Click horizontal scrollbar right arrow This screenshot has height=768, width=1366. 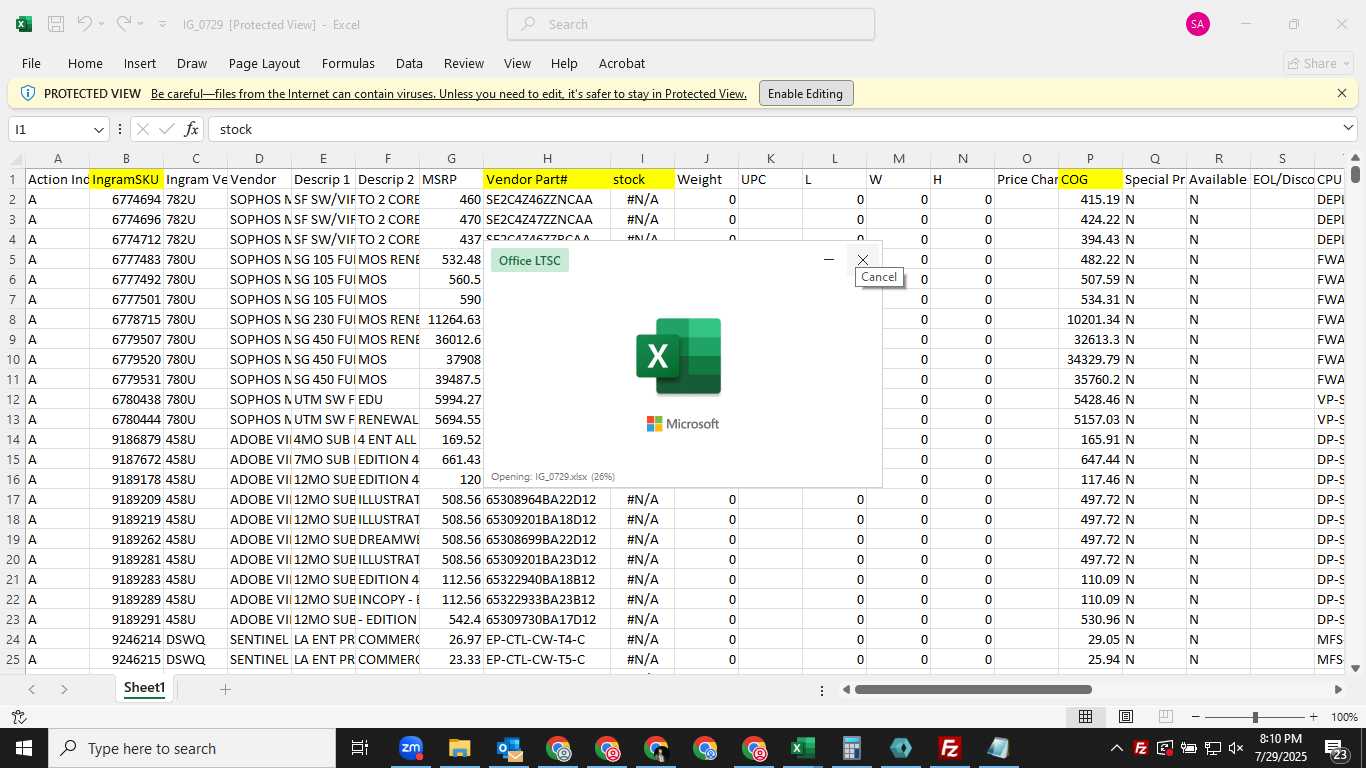click(x=1338, y=689)
